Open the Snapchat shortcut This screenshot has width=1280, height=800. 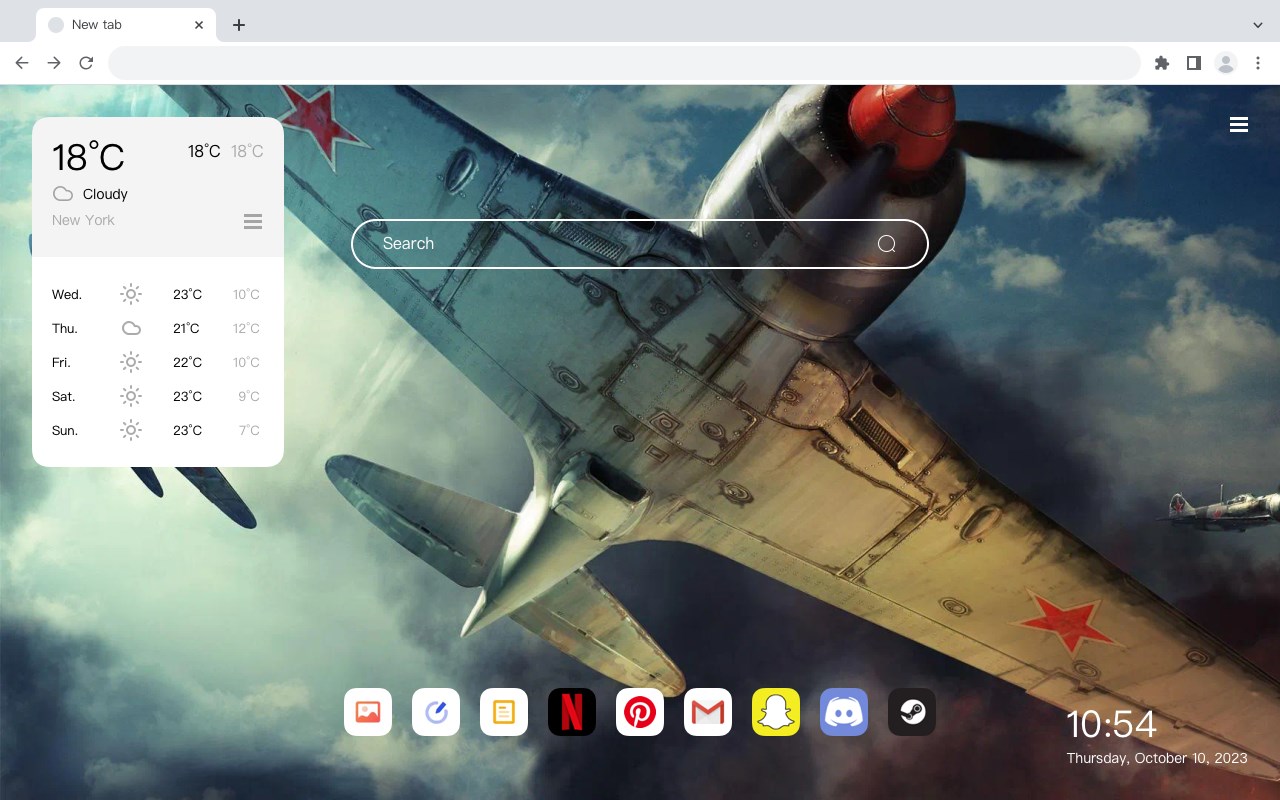point(776,712)
